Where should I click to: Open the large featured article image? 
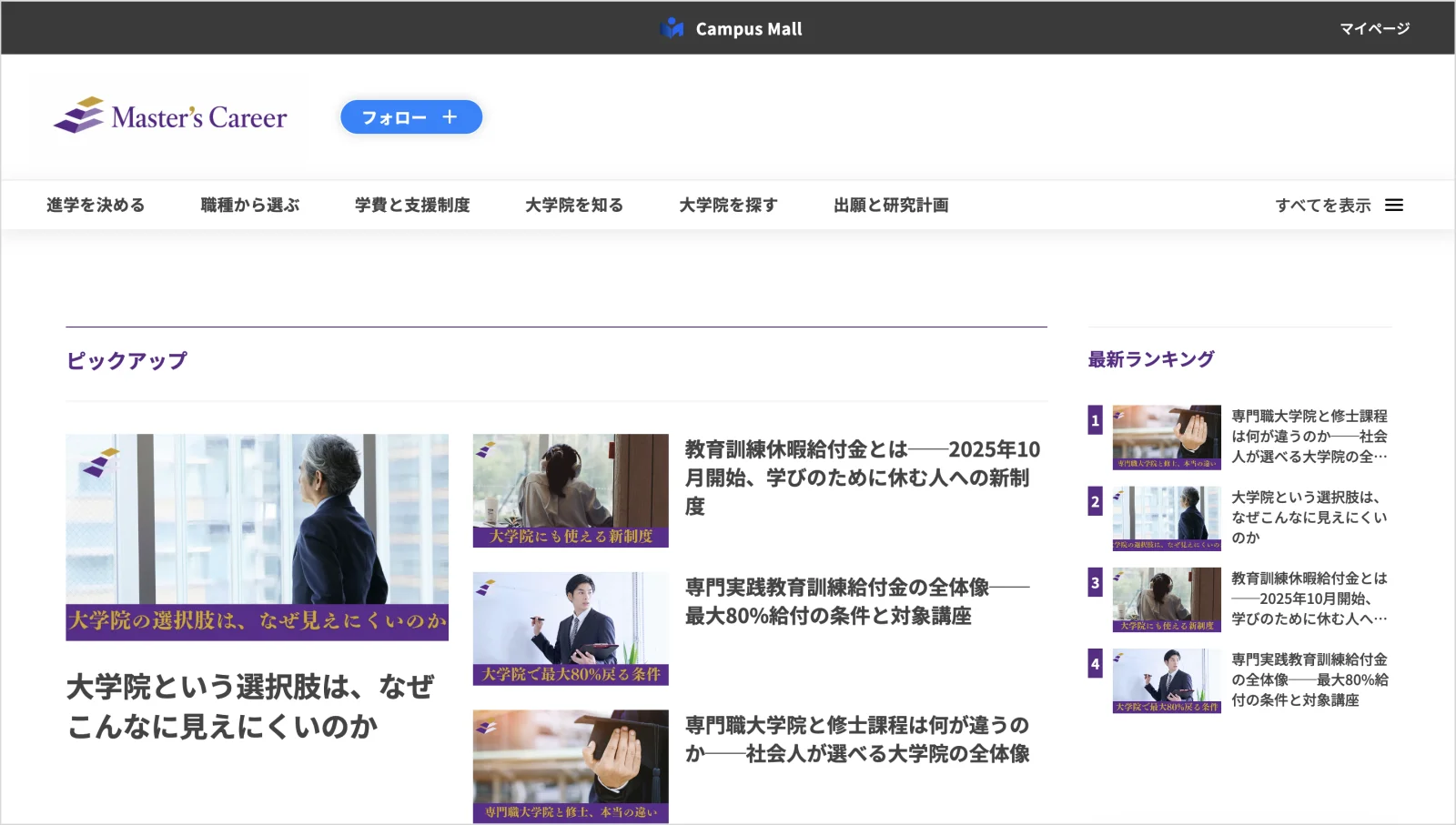coord(257,537)
